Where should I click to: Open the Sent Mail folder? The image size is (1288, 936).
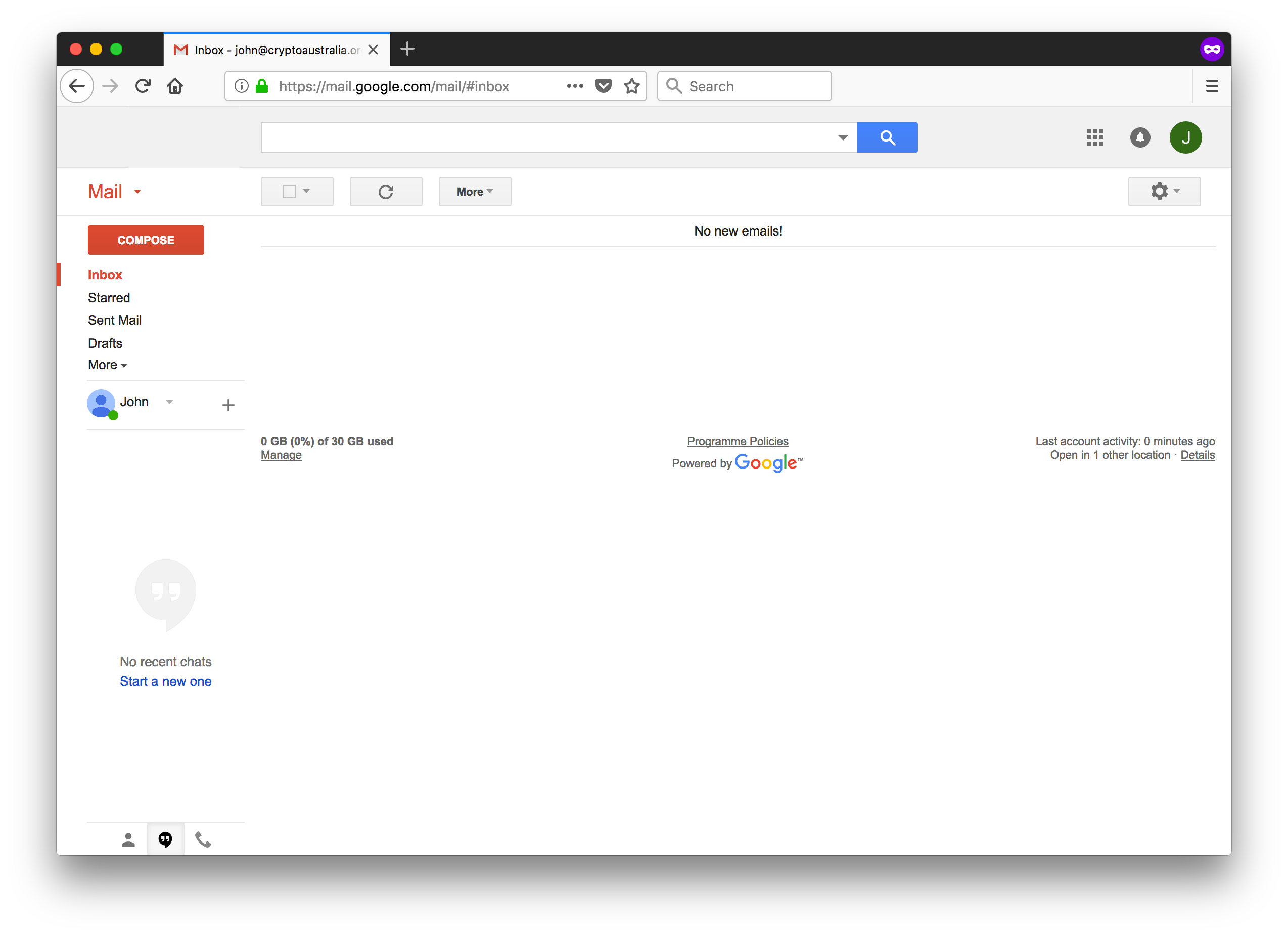(x=115, y=320)
